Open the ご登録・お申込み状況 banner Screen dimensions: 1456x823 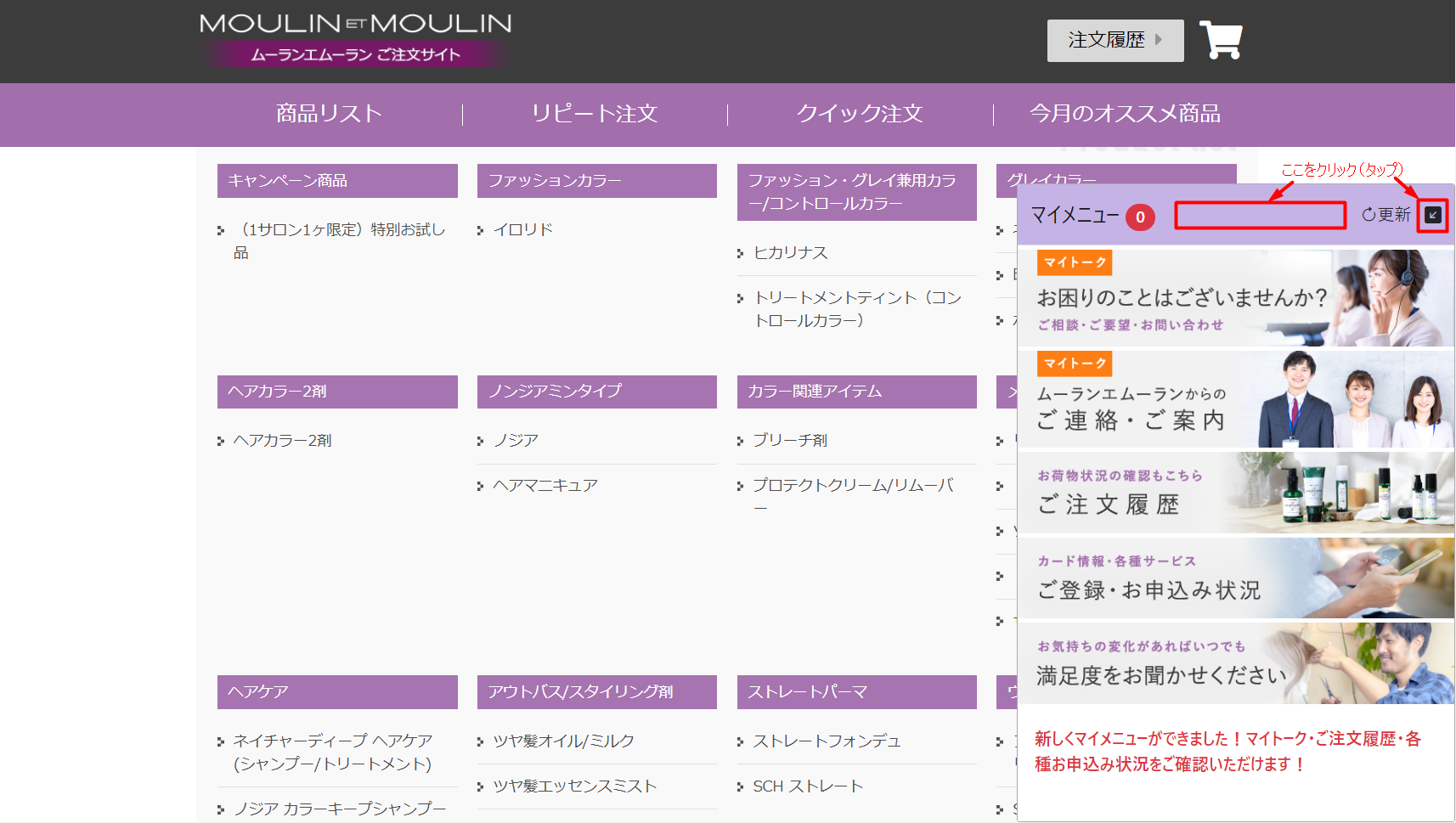click(1235, 578)
